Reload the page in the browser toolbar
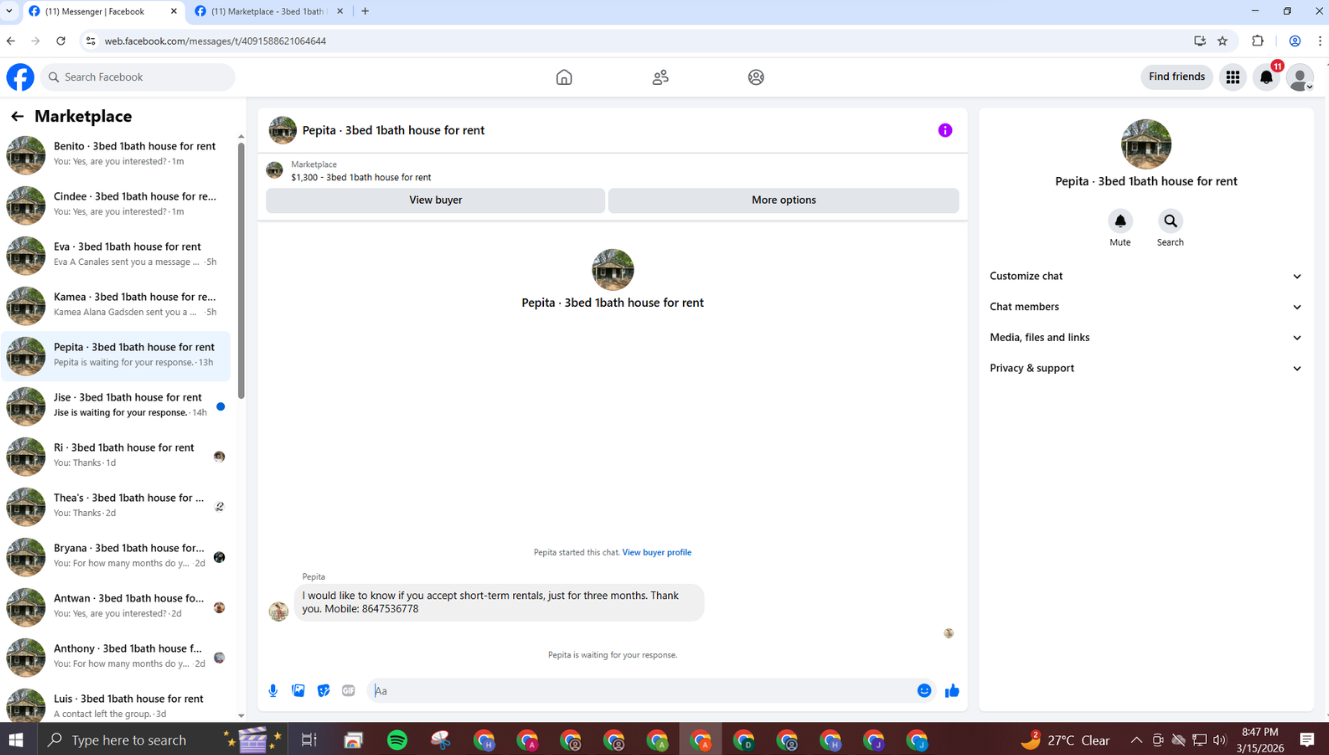The height and width of the screenshot is (755, 1329). point(61,41)
